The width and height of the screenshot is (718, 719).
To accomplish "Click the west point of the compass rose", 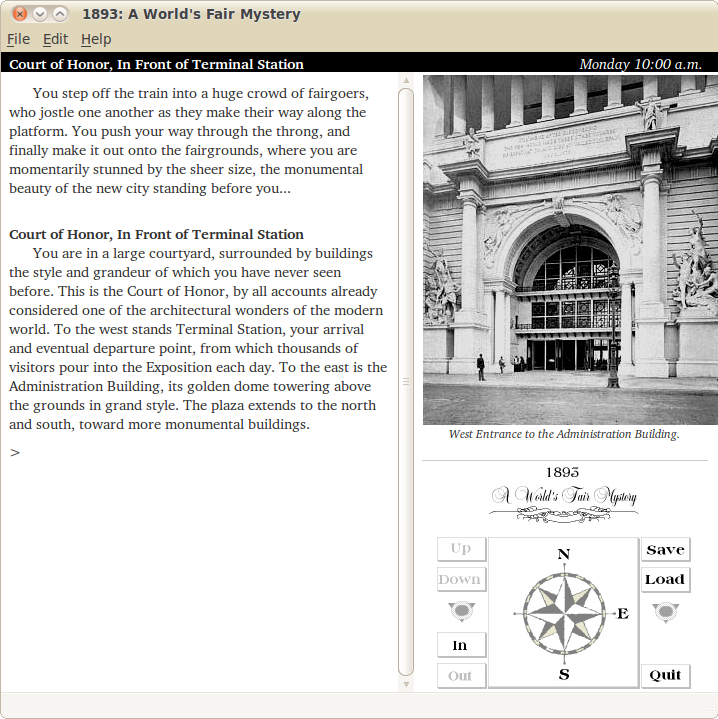I will pyautogui.click(x=518, y=613).
